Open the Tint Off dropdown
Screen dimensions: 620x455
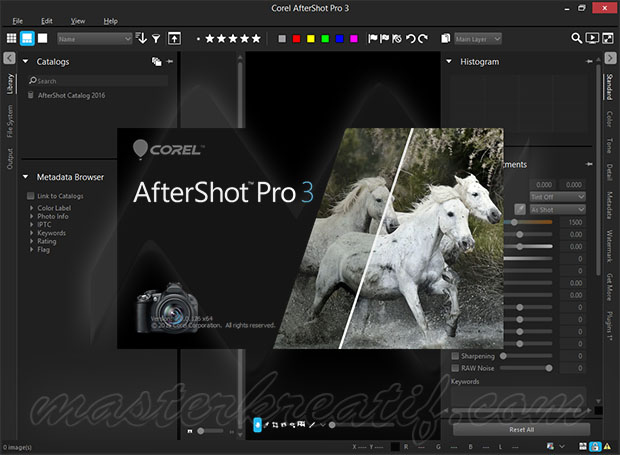[x=558, y=197]
